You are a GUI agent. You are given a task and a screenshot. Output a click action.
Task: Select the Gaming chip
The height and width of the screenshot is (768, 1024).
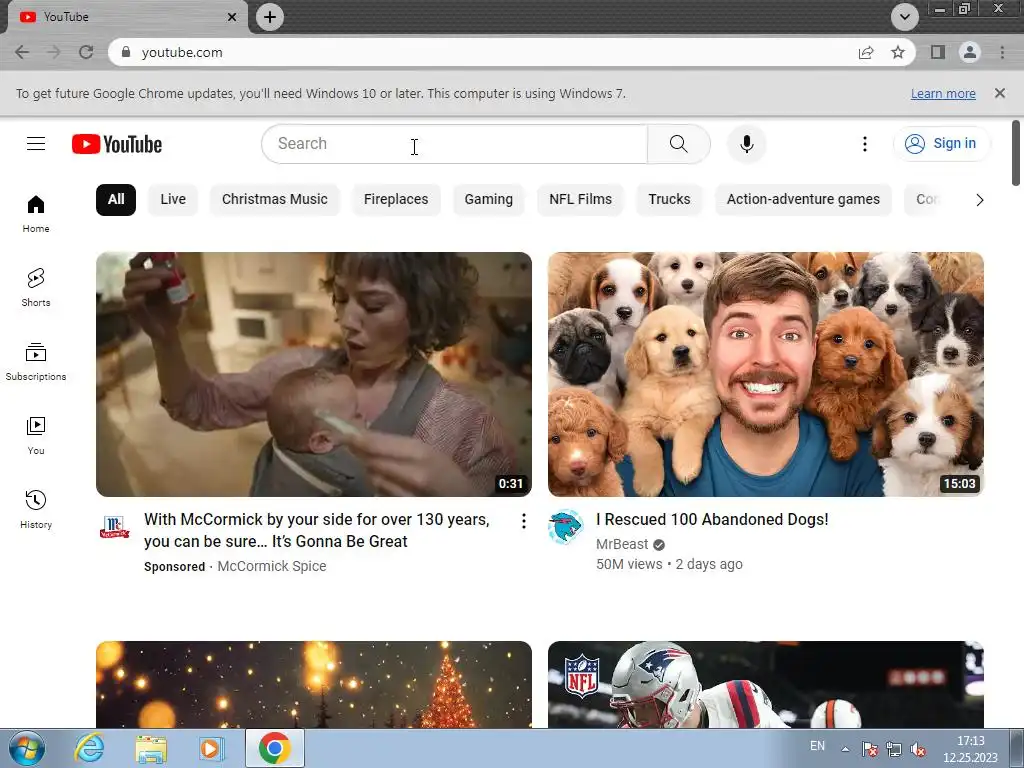coord(488,199)
